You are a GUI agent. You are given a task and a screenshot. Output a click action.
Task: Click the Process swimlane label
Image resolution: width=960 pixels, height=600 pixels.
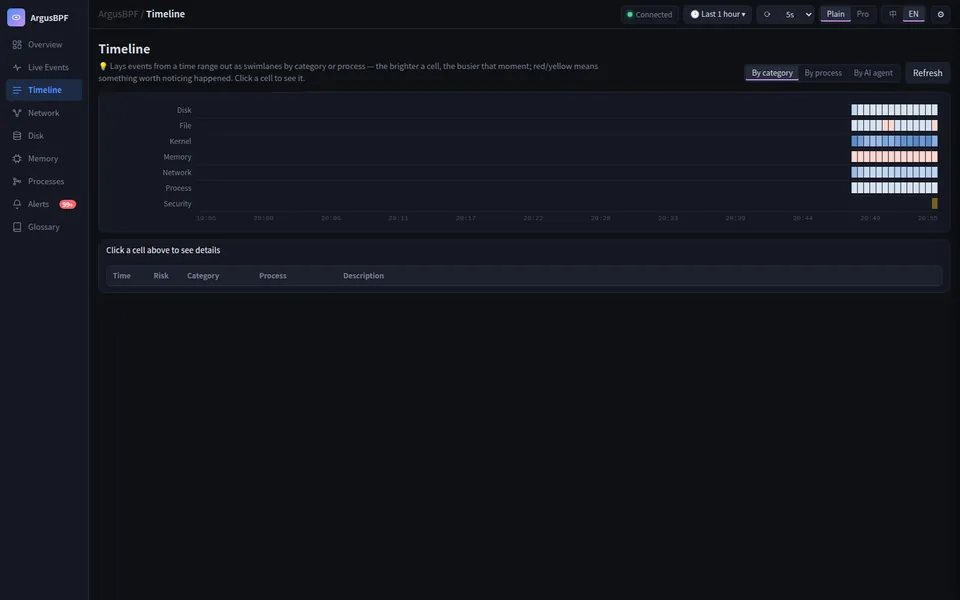pyautogui.click(x=178, y=189)
